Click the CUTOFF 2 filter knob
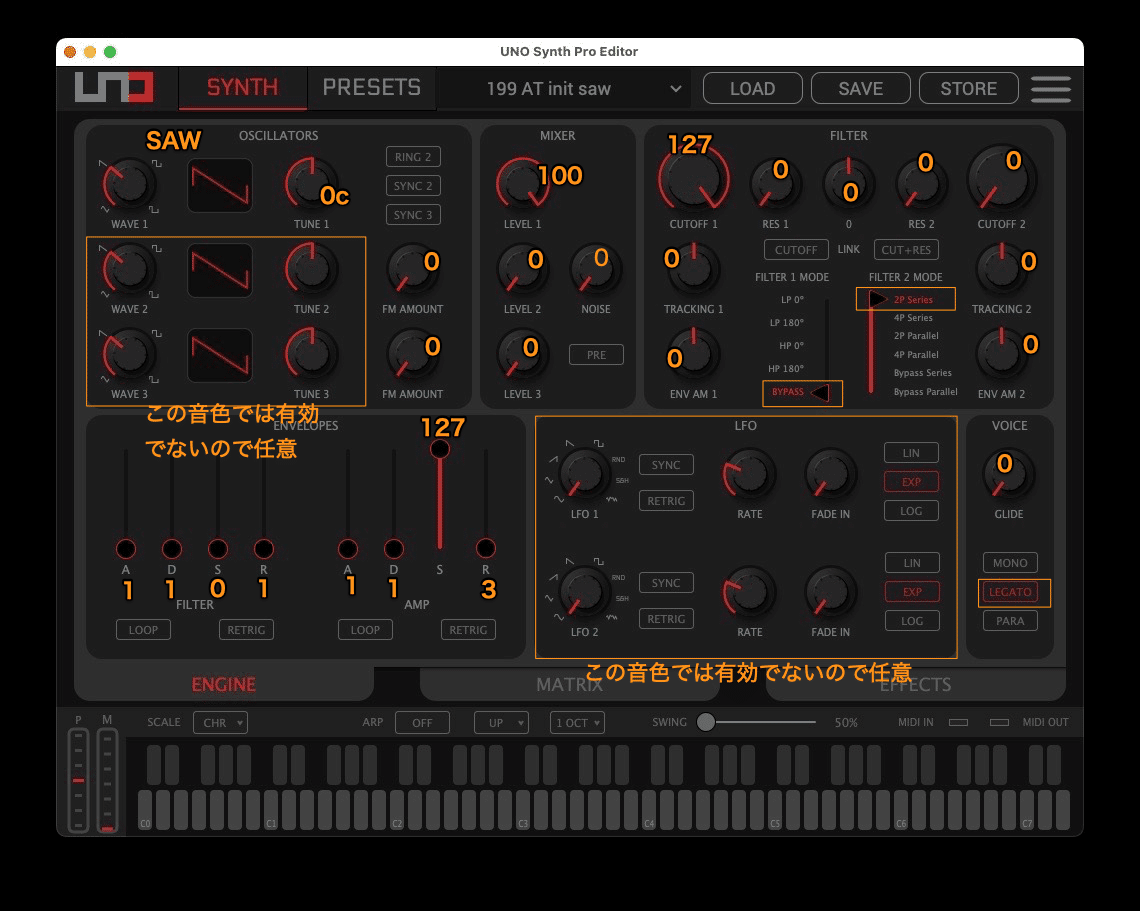 click(x=1001, y=179)
